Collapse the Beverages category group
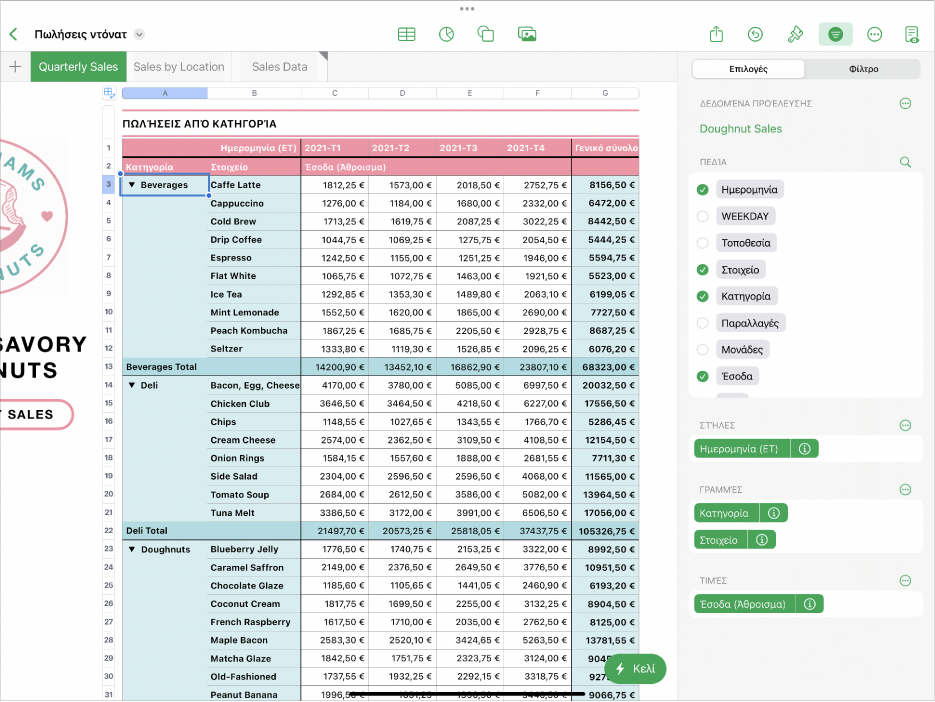935x702 pixels. (131, 185)
